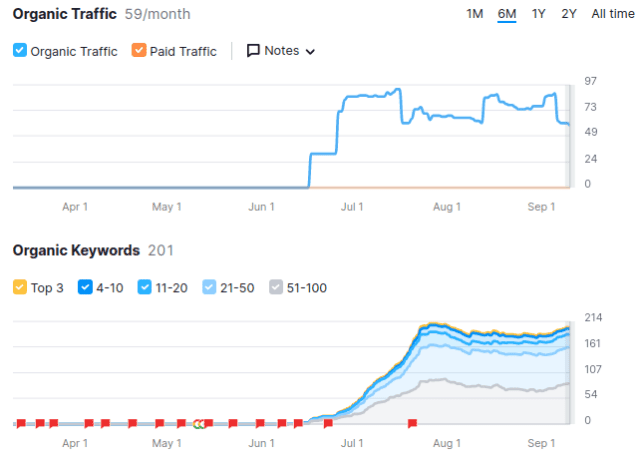The image size is (640, 465).
Task: Select the 6M time range
Action: (507, 13)
